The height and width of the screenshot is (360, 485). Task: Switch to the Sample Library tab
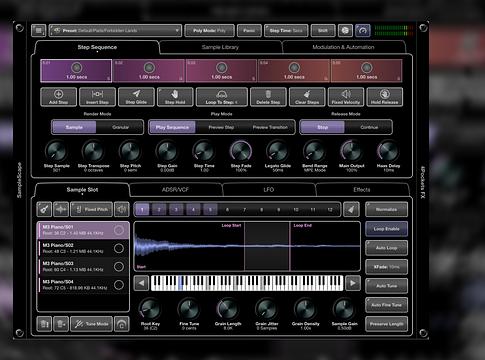pyautogui.click(x=220, y=47)
